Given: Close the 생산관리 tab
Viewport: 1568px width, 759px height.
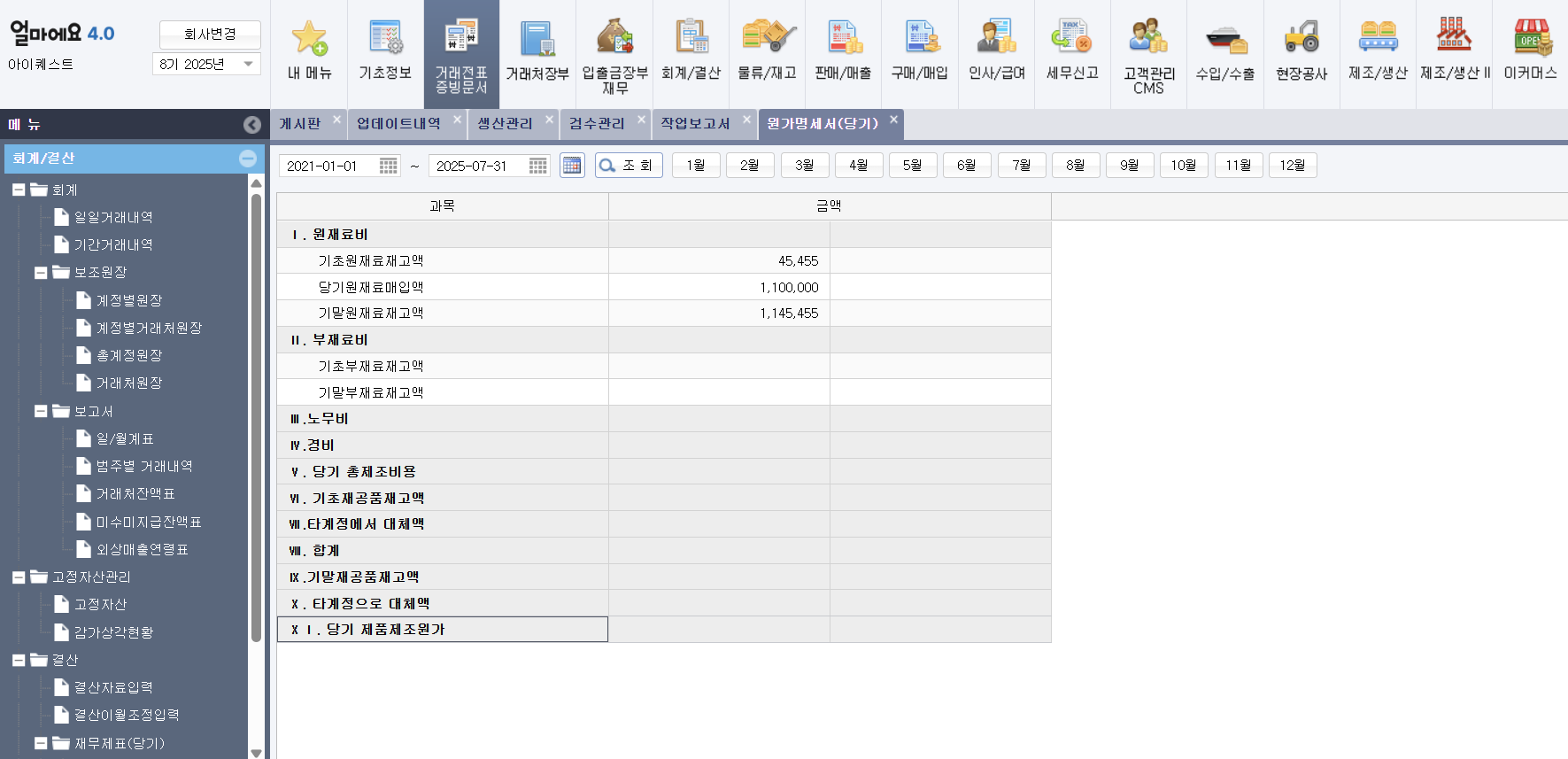Looking at the screenshot, I should coord(549,120).
